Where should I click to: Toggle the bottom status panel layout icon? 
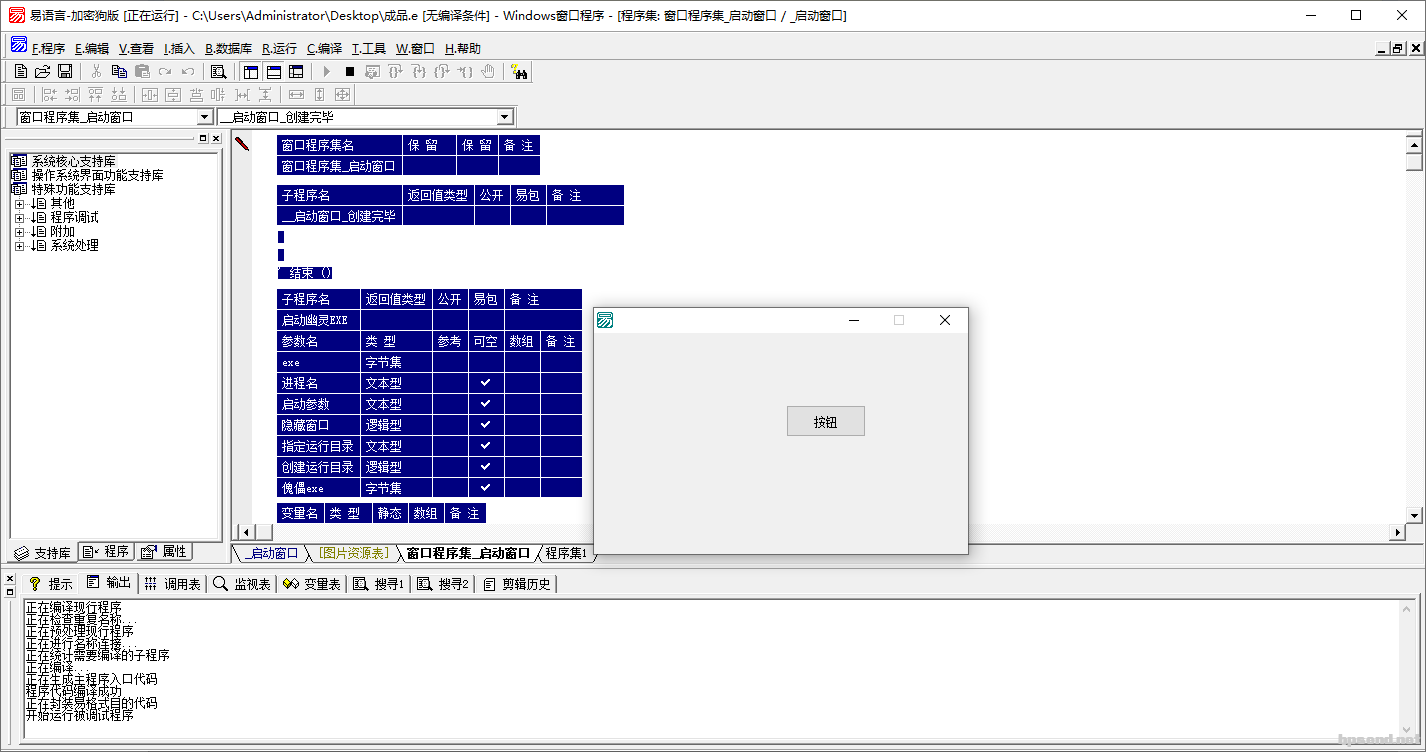click(273, 71)
